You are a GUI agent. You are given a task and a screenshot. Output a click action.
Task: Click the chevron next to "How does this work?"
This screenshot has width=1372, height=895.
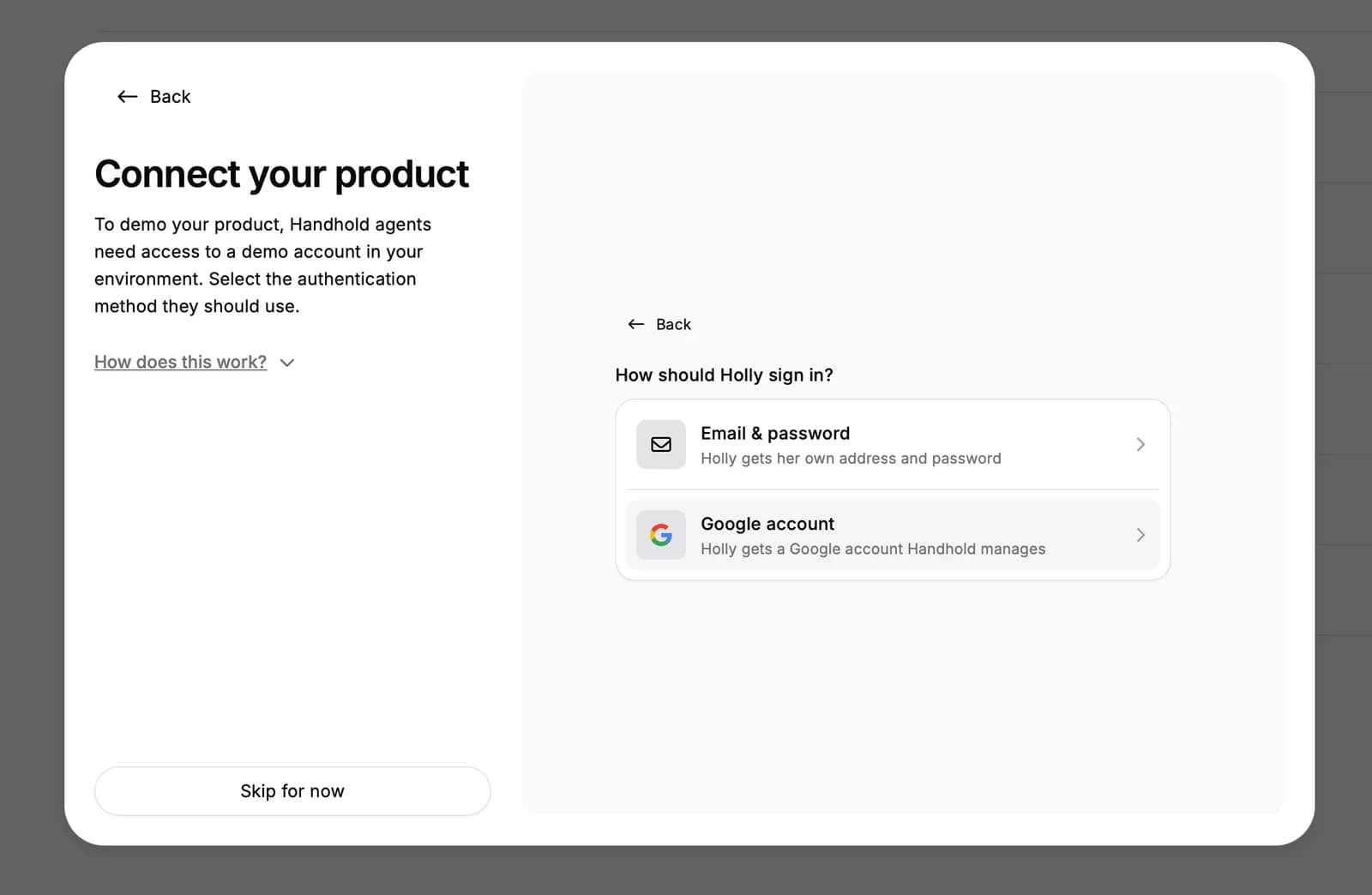[287, 363]
